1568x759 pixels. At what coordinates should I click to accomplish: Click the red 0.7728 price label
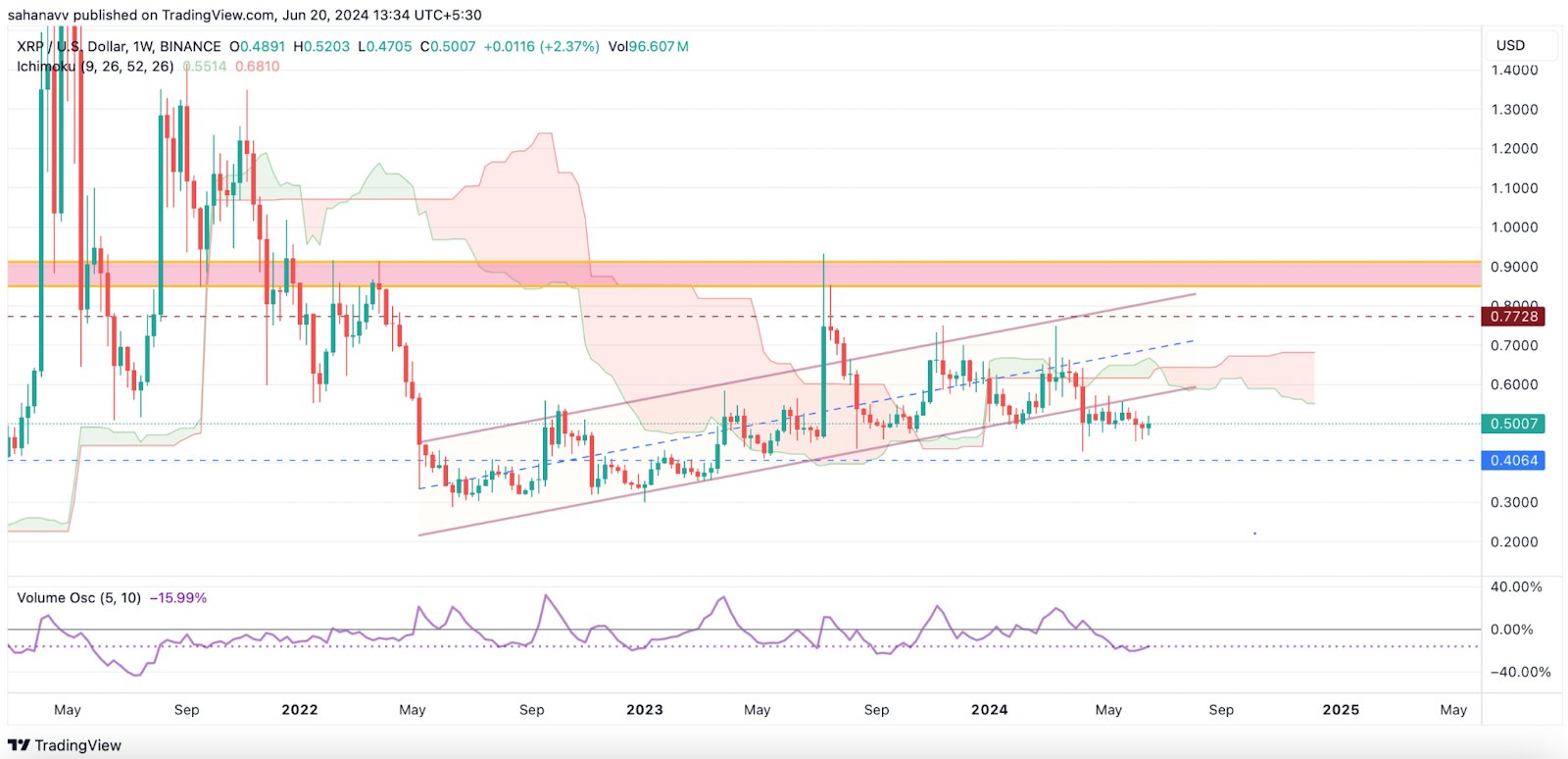coord(1514,316)
